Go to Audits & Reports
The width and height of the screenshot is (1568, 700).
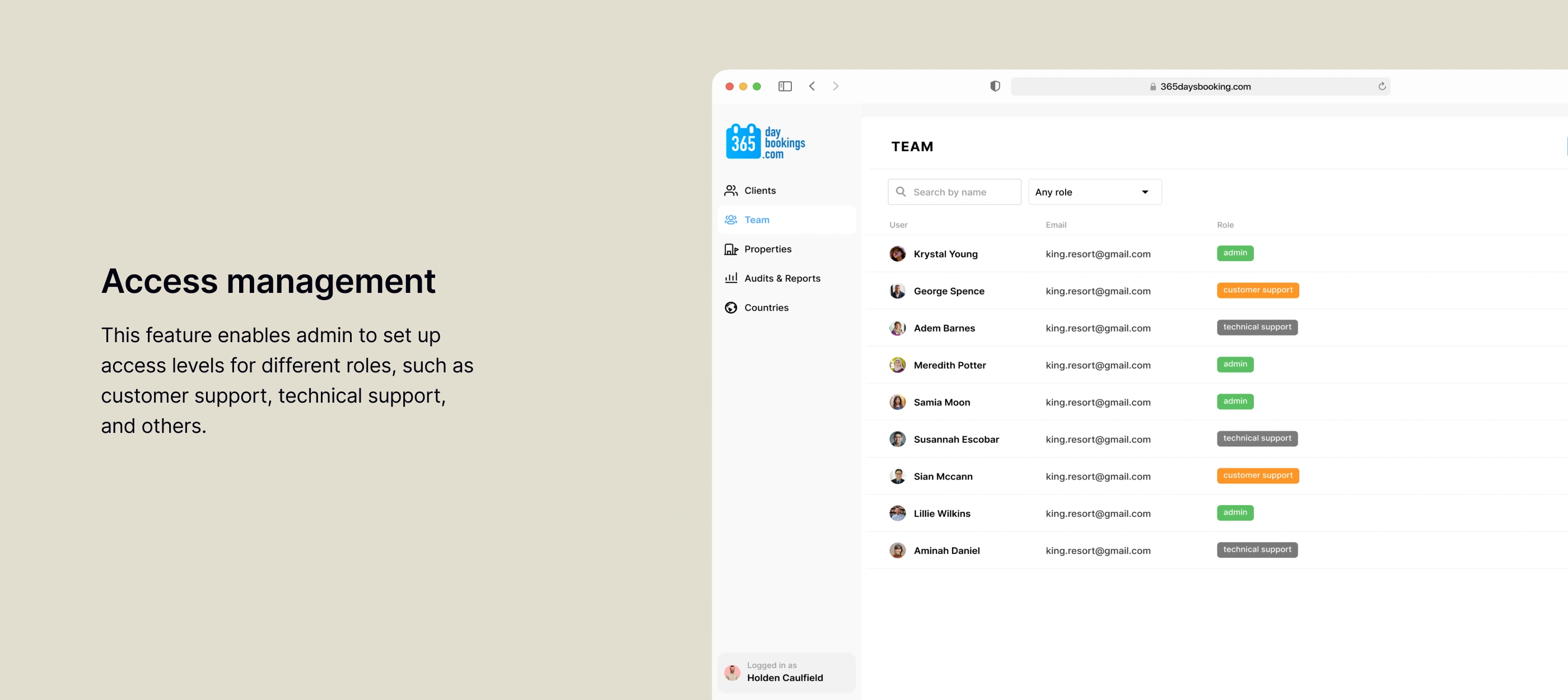pyautogui.click(x=782, y=278)
